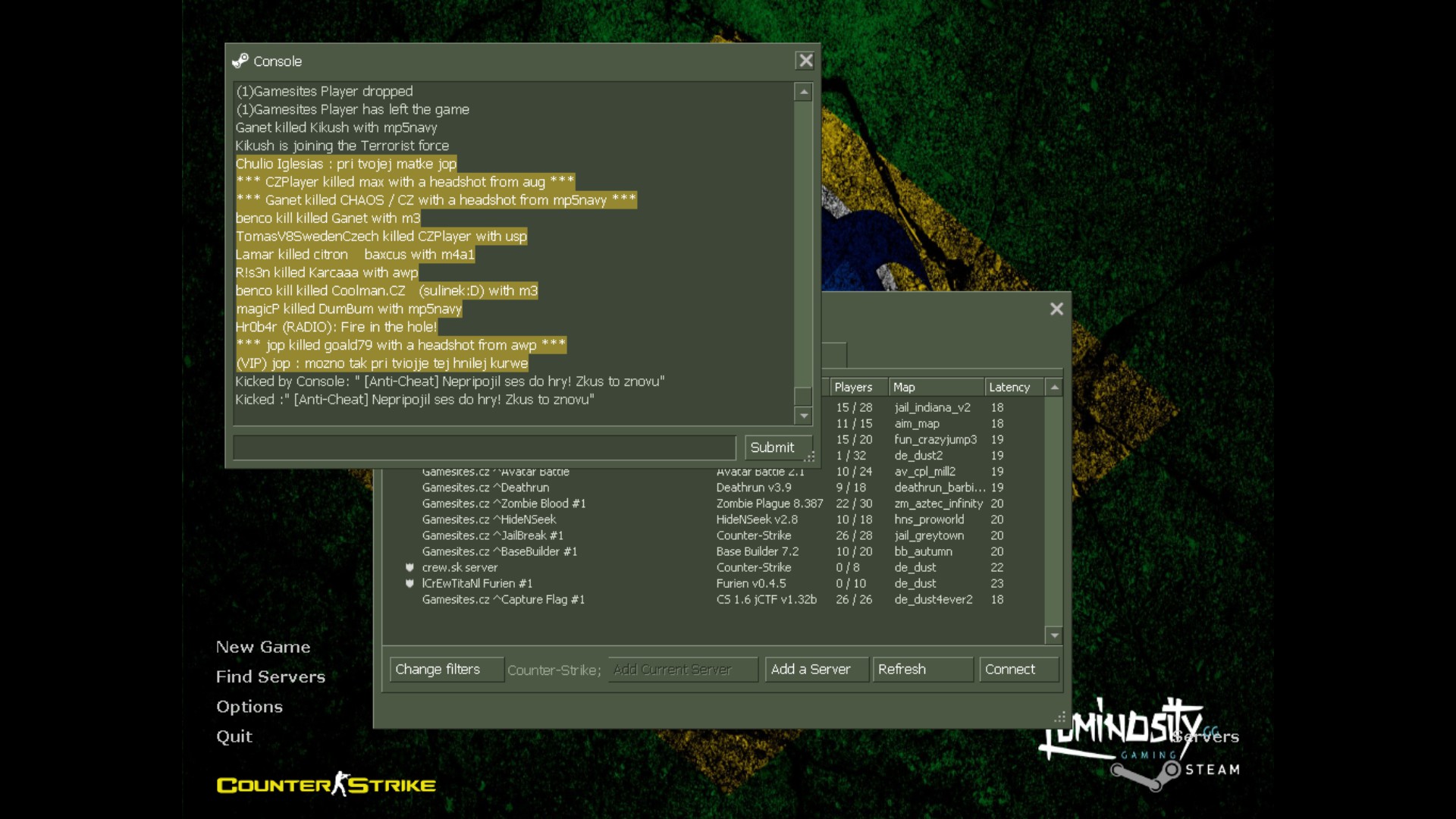
Task: Click the jail_greytown map entry
Action: [929, 535]
